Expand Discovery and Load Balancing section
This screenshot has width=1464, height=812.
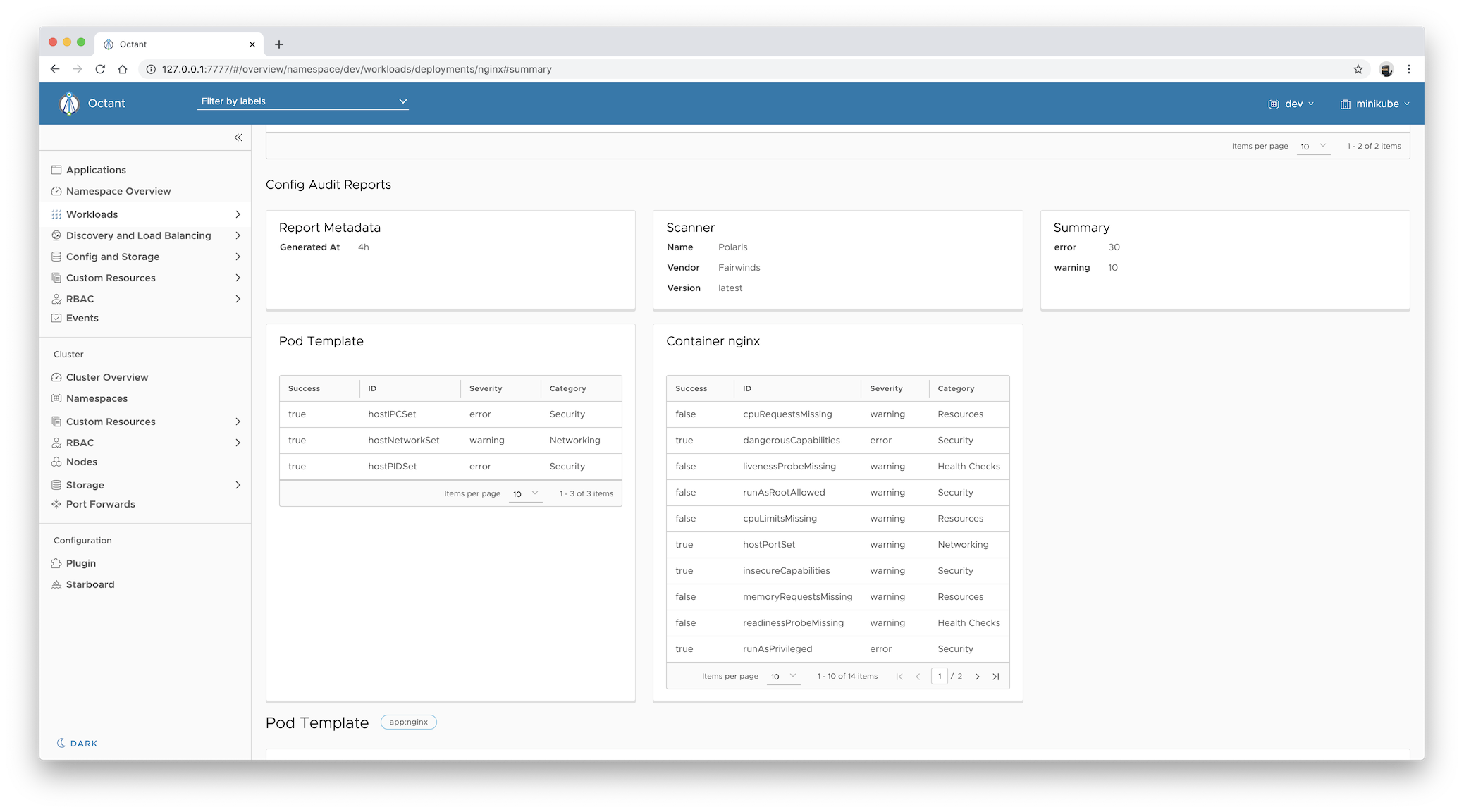click(x=238, y=235)
